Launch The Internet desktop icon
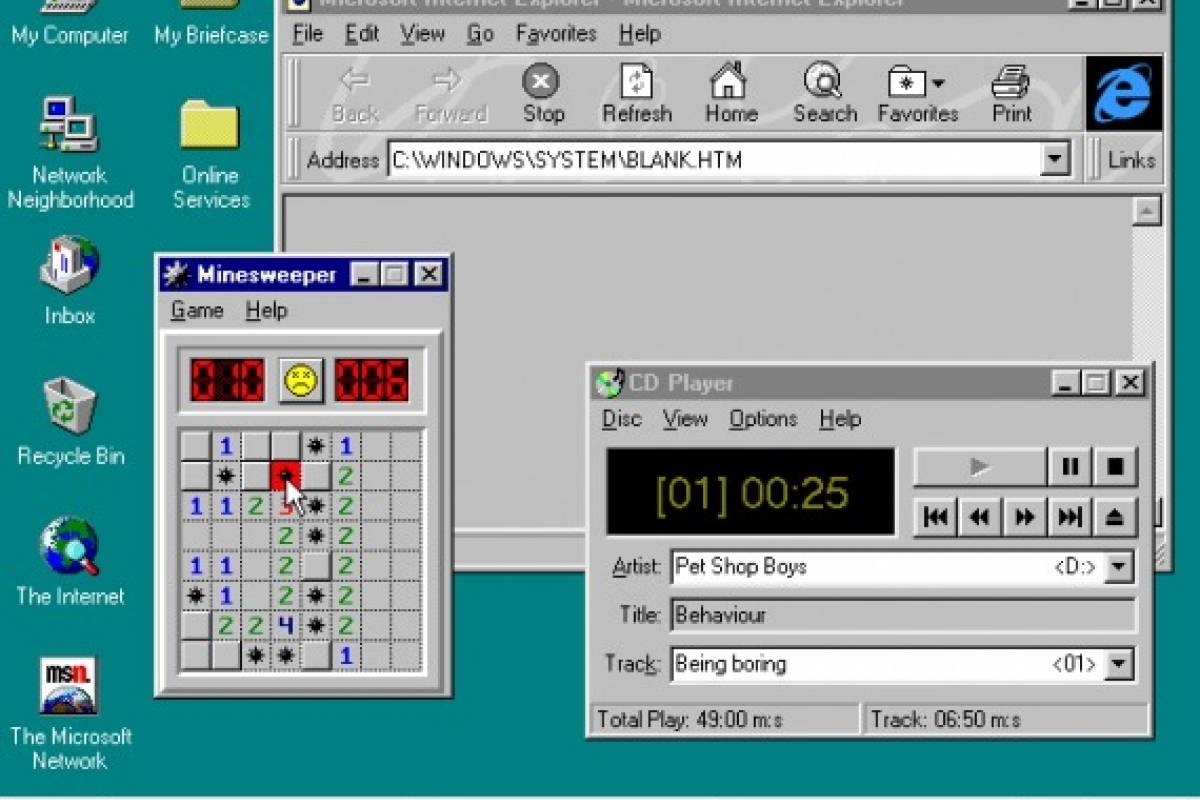 pos(69,562)
